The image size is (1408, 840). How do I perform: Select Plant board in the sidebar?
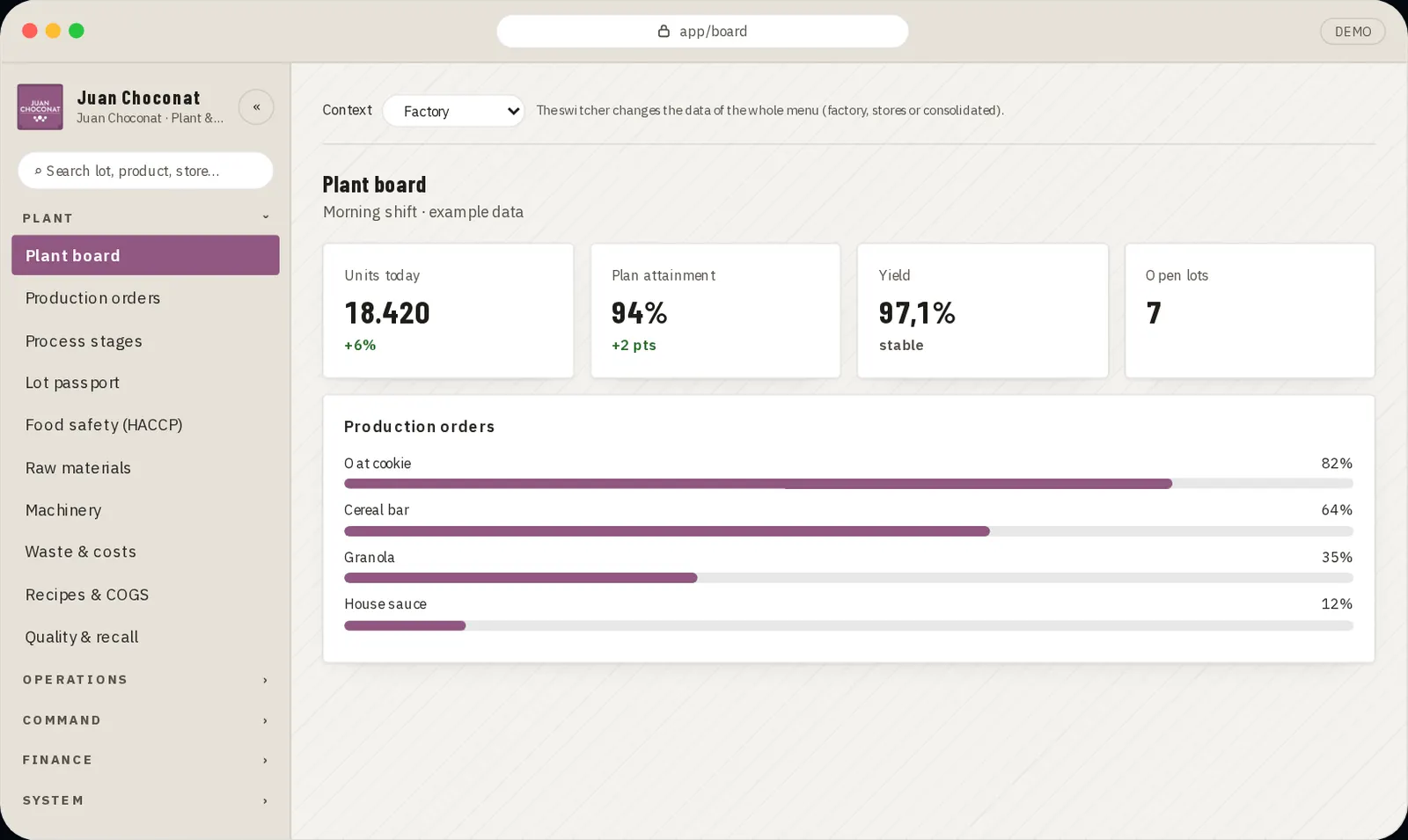(x=145, y=255)
